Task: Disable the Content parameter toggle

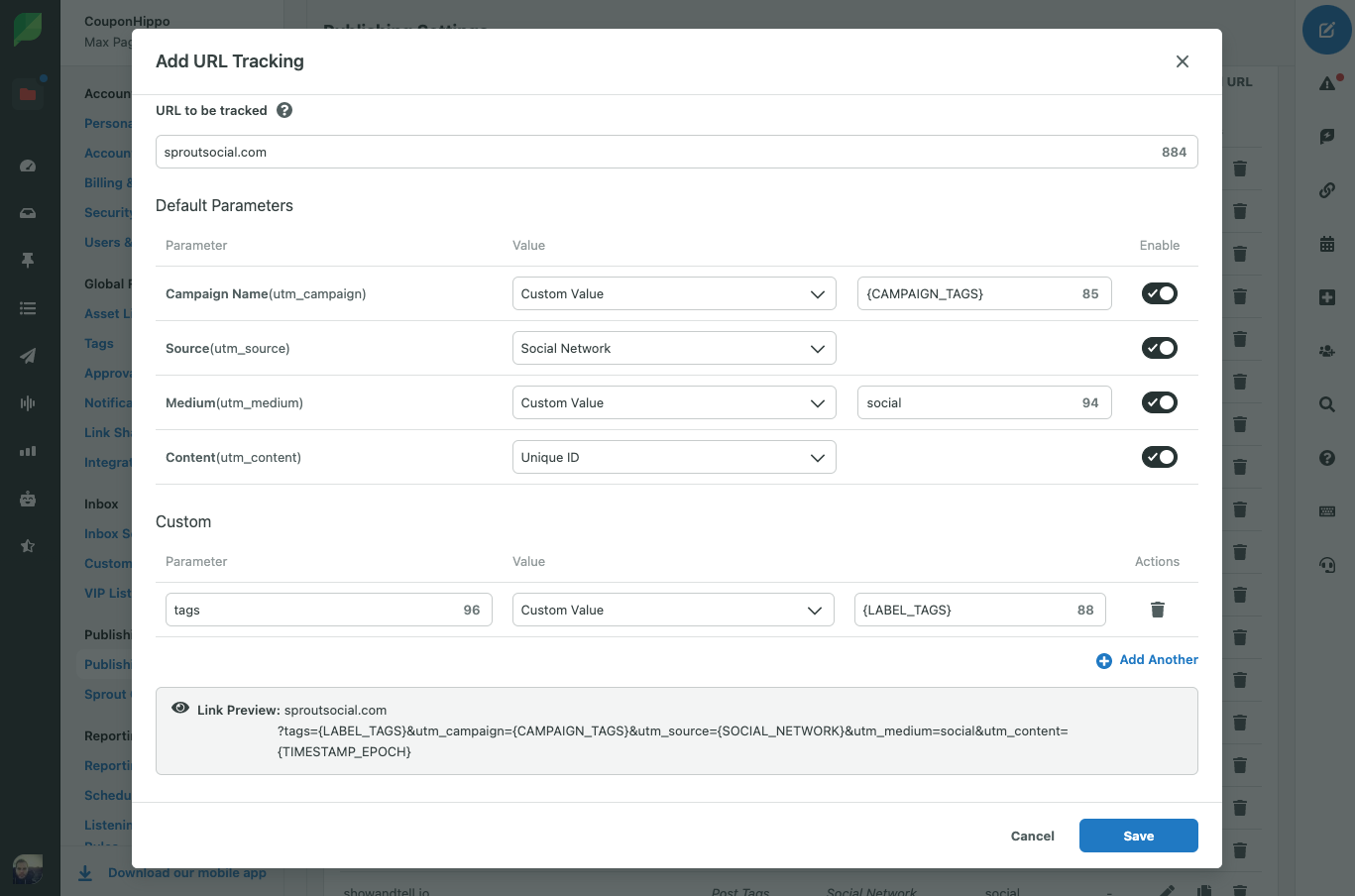Action: 1159,457
